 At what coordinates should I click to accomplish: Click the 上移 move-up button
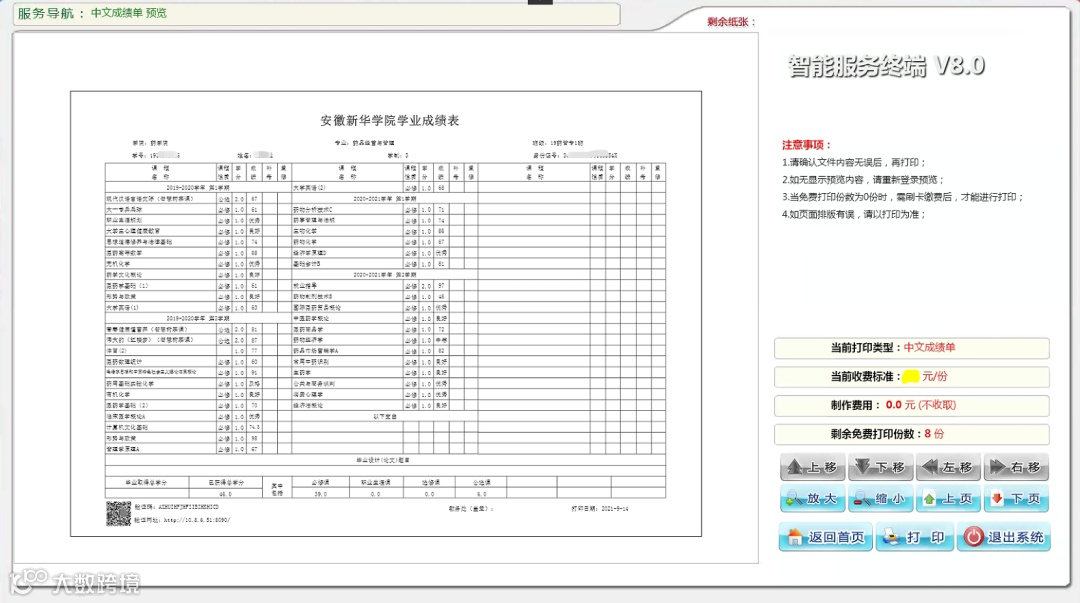(812, 467)
